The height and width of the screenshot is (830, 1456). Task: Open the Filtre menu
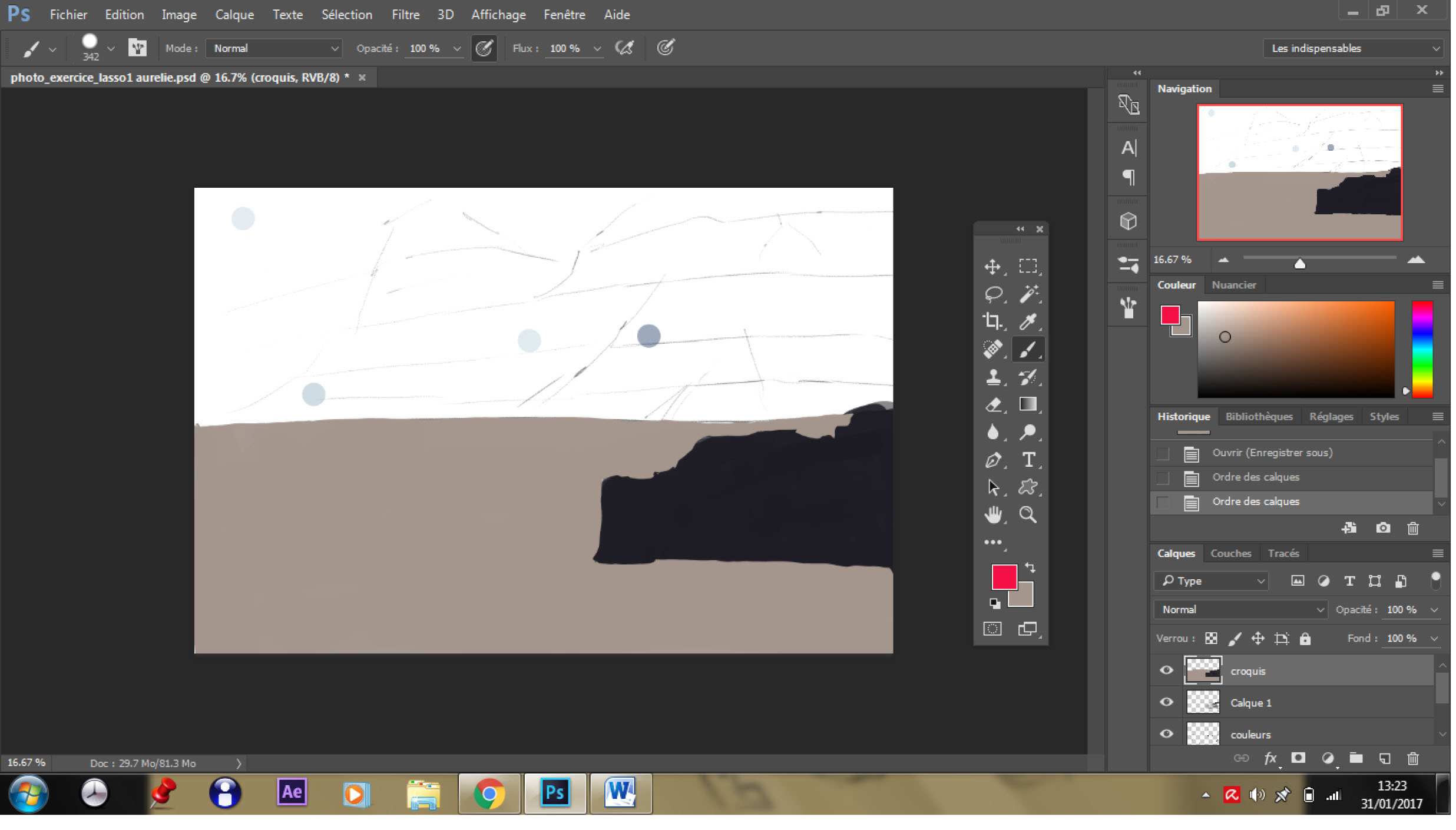click(405, 15)
